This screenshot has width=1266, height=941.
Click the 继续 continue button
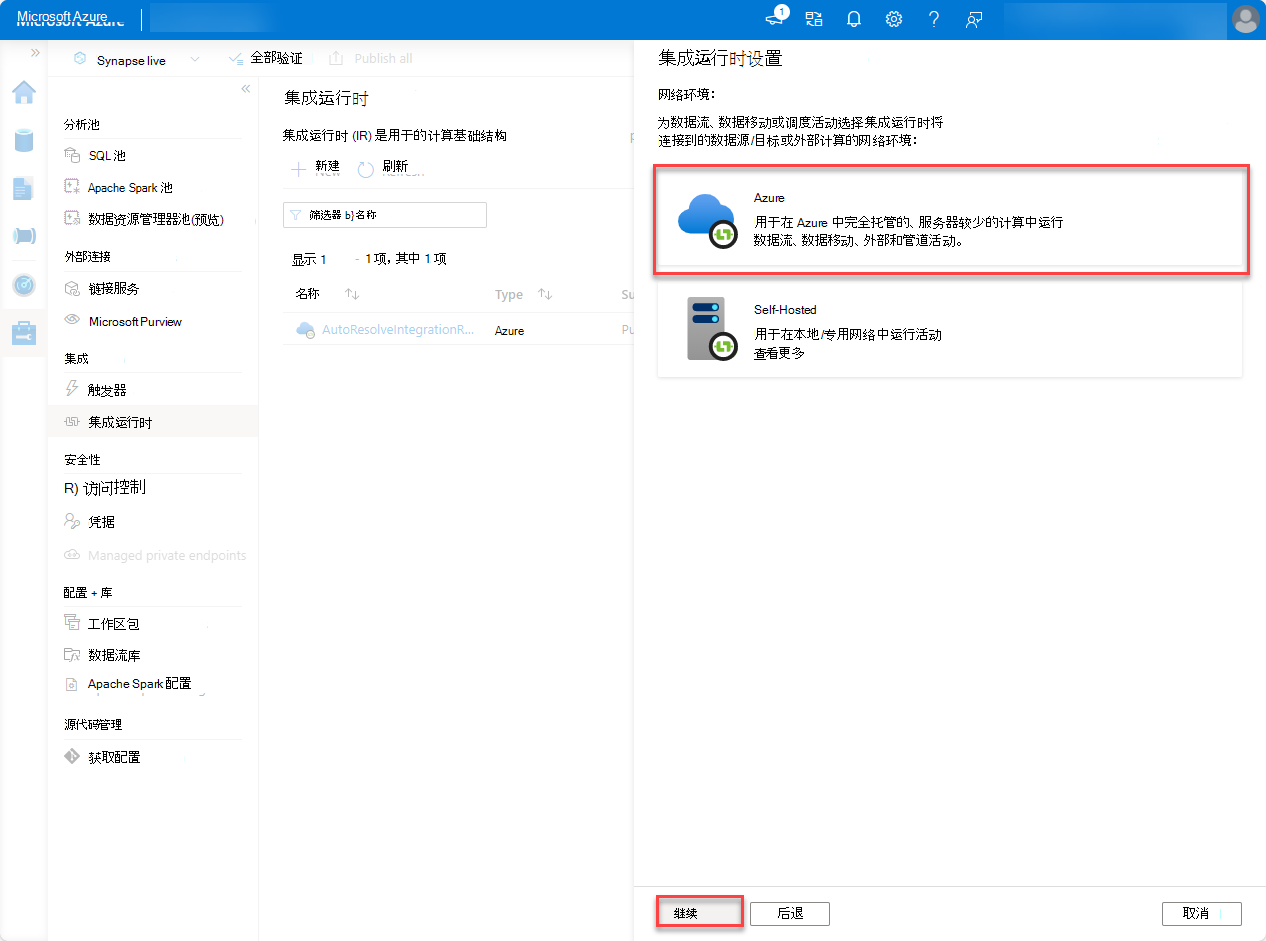point(699,914)
